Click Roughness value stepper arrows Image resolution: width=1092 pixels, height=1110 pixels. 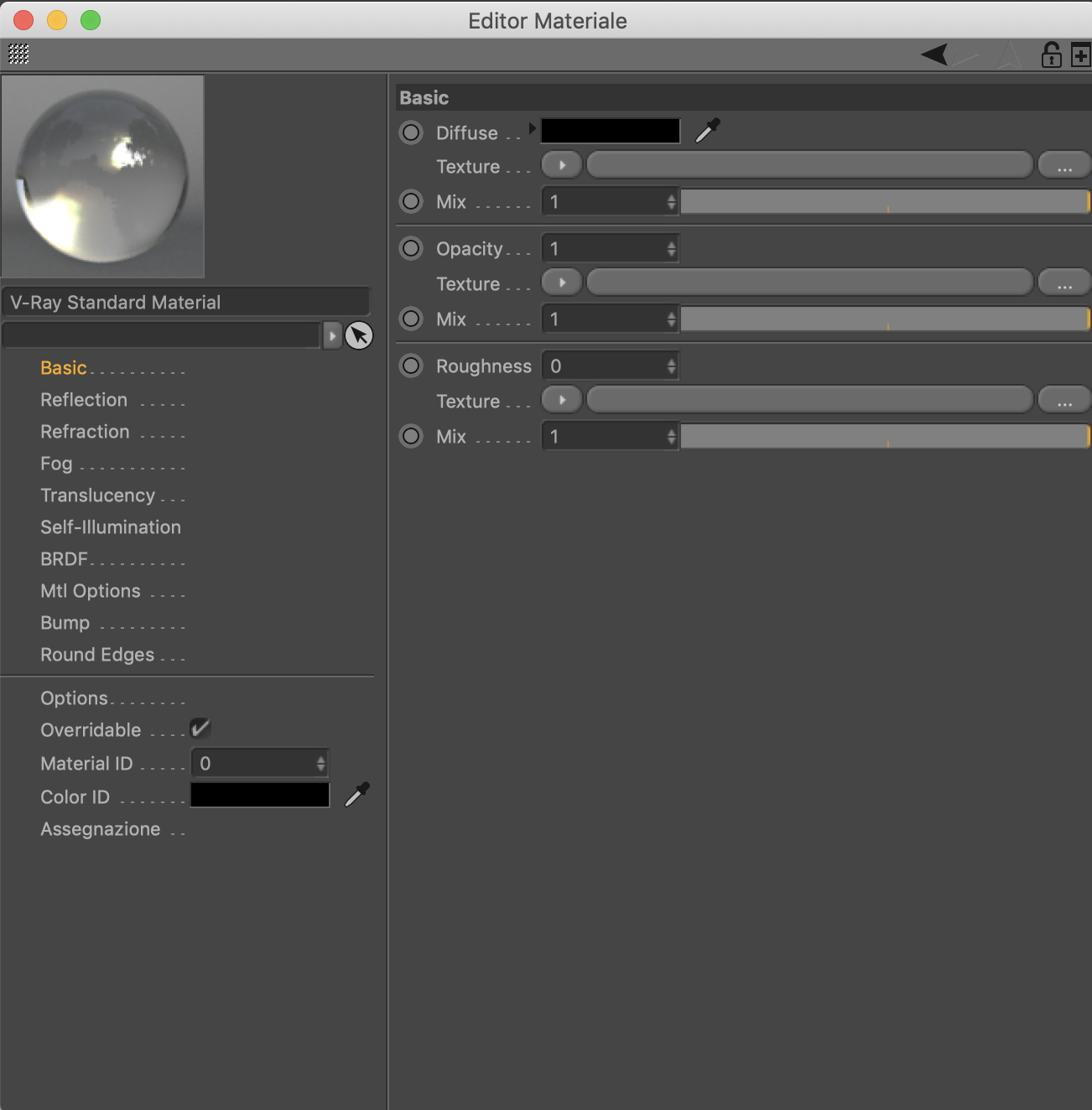tap(671, 366)
